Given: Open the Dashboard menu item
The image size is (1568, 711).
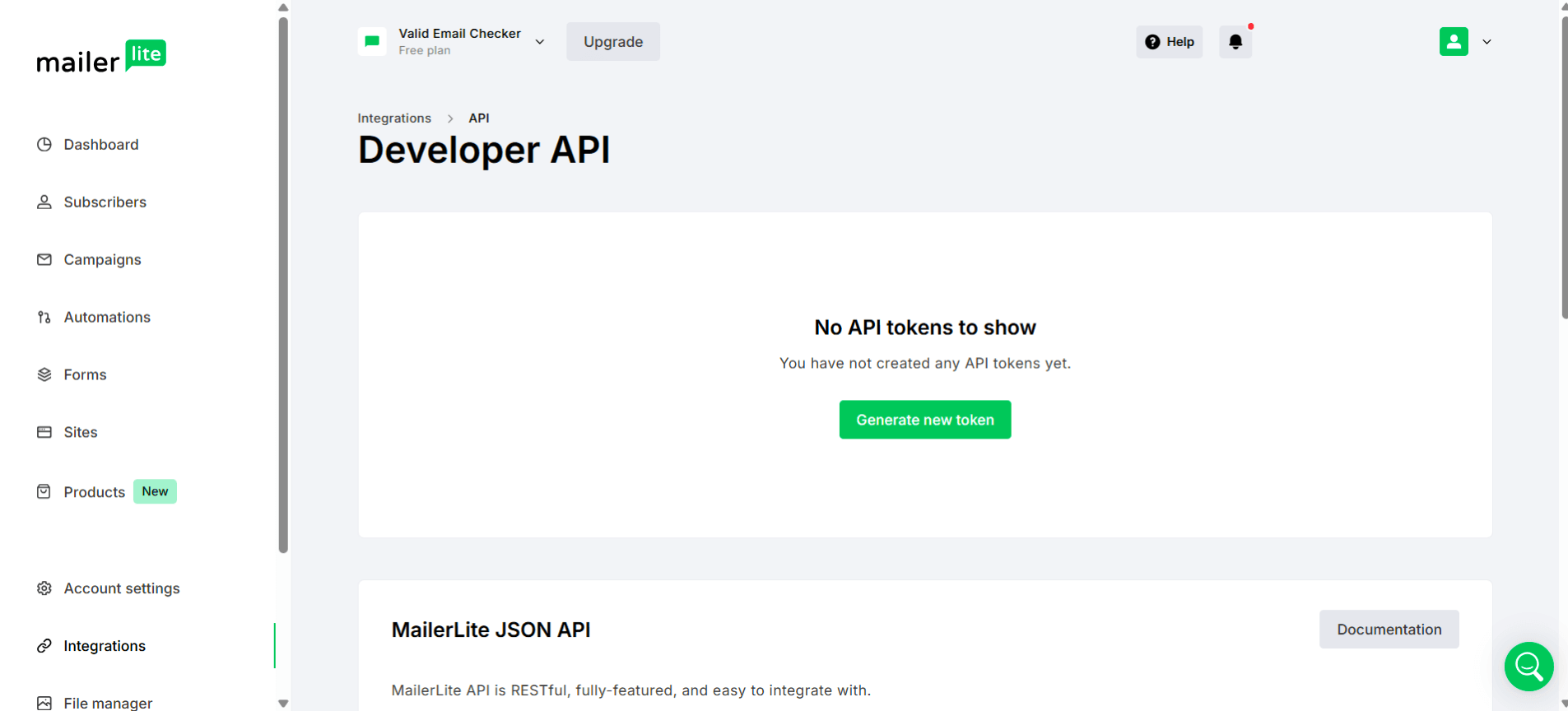Looking at the screenshot, I should [101, 145].
